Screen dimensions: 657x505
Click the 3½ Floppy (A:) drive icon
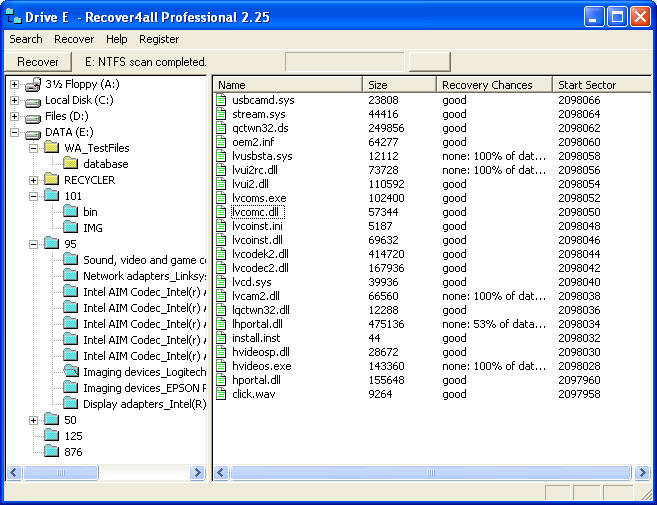click(x=33, y=85)
